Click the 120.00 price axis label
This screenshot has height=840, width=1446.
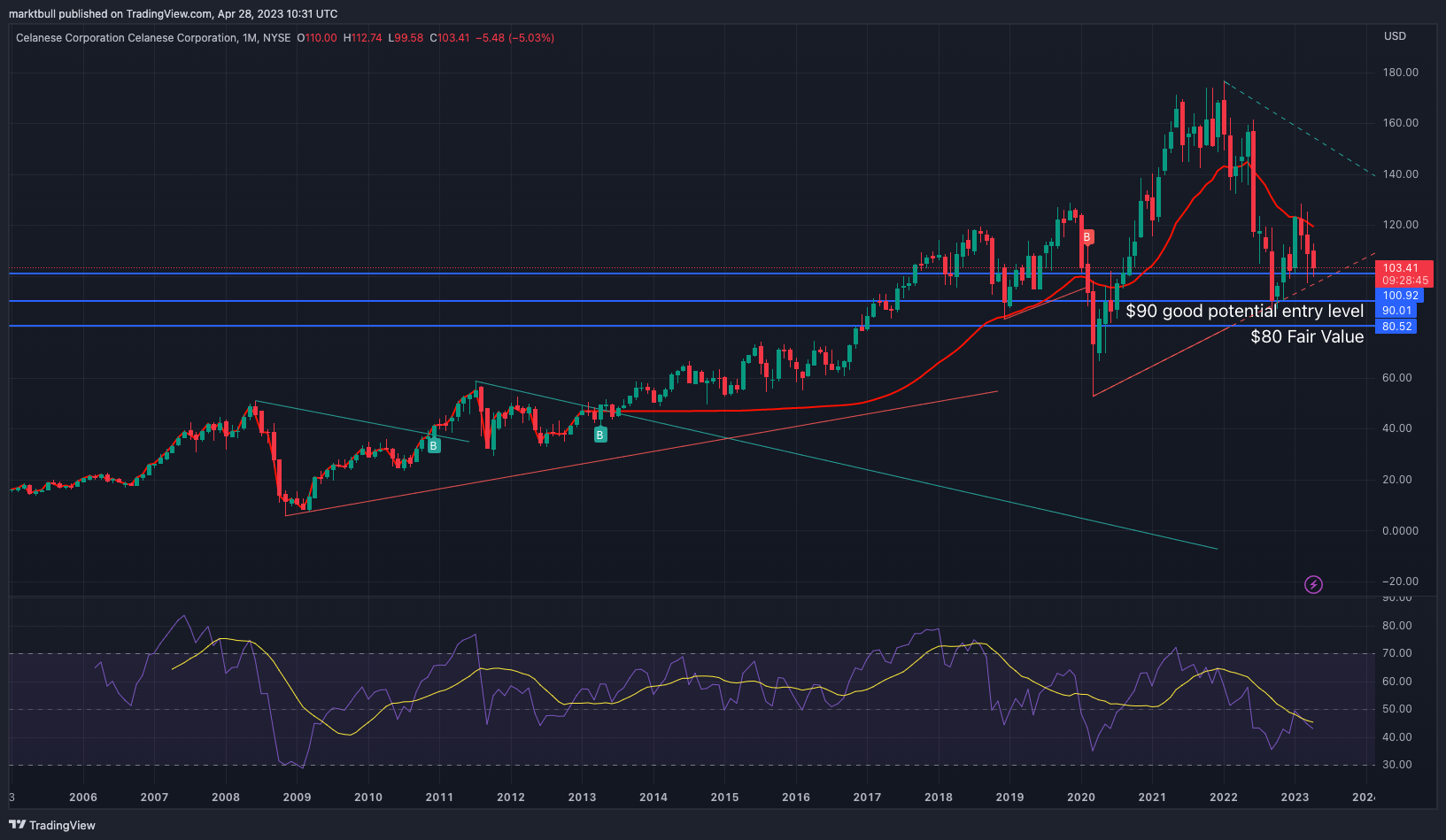pyautogui.click(x=1401, y=225)
